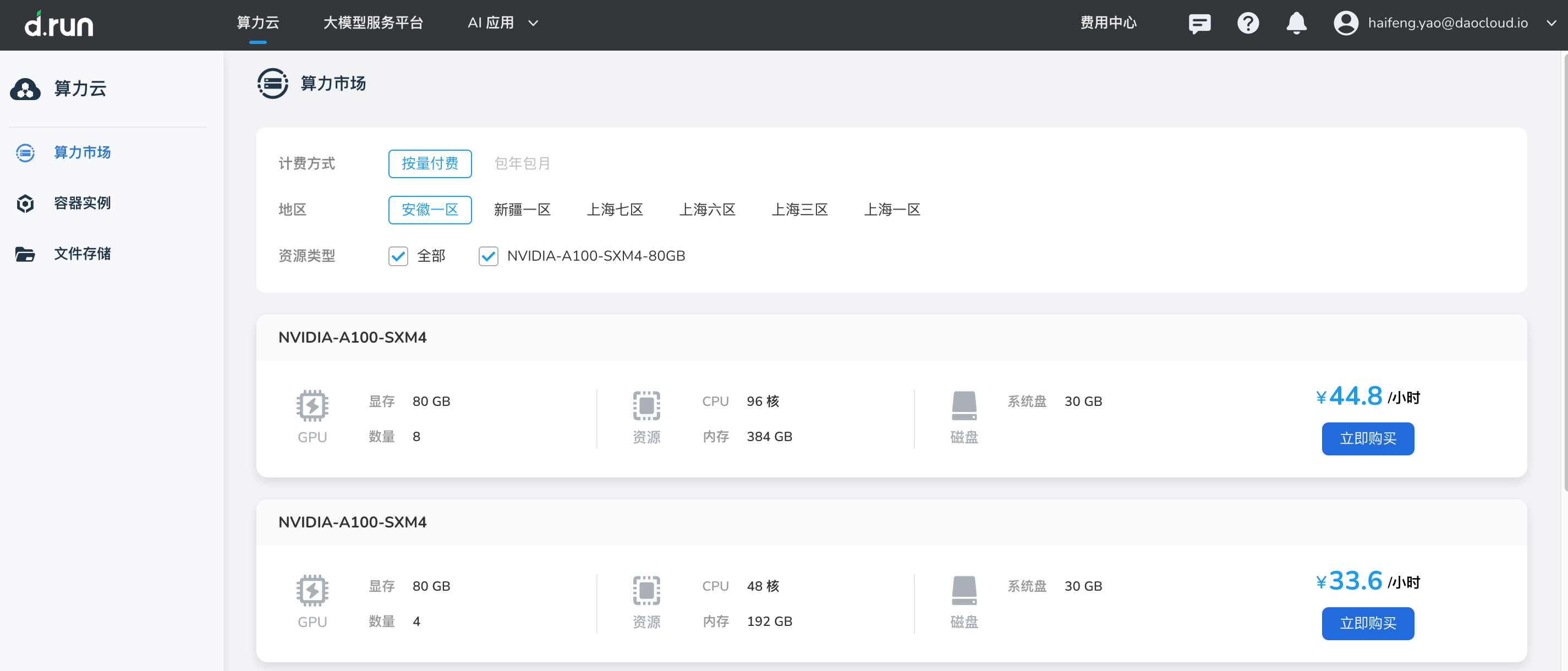Viewport: 1568px width, 671px height.
Task: Open the chat messages icon
Action: click(x=1199, y=24)
